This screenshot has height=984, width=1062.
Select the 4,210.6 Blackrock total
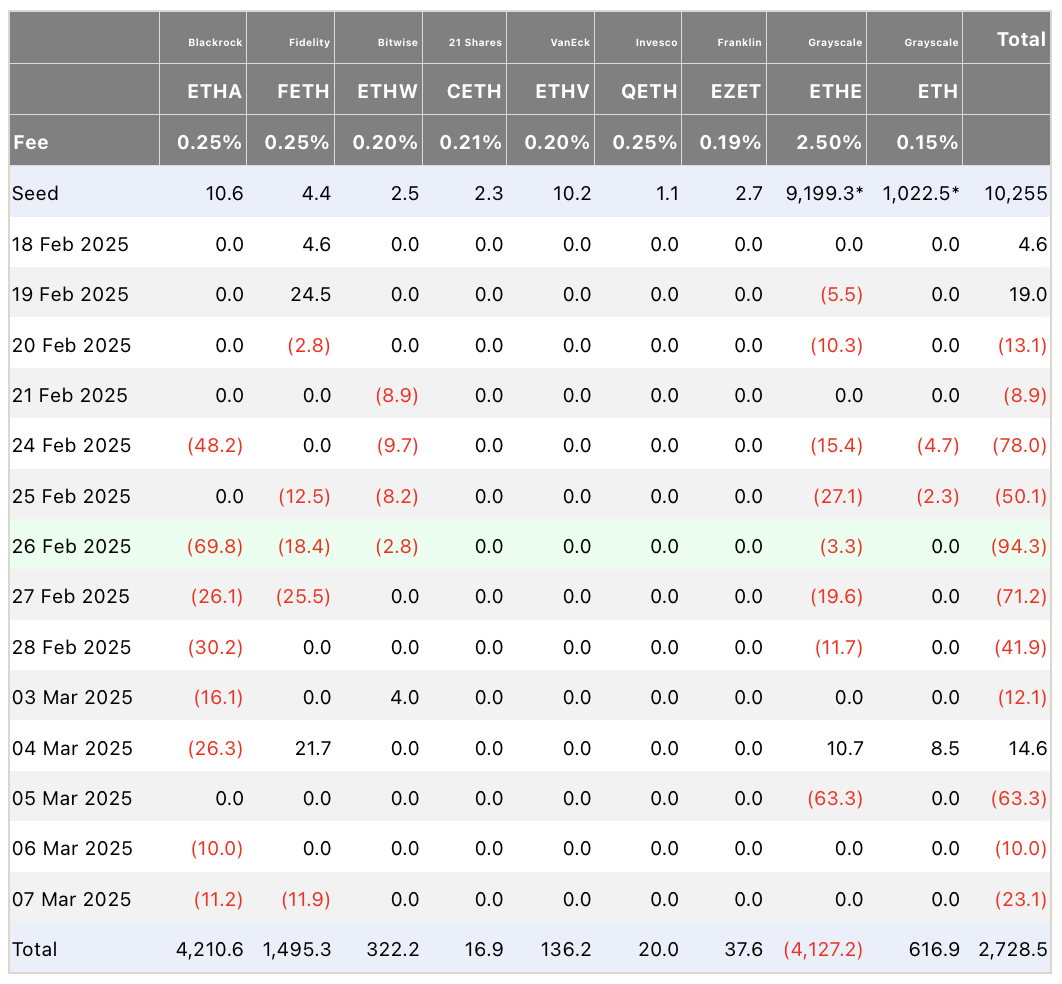[209, 949]
